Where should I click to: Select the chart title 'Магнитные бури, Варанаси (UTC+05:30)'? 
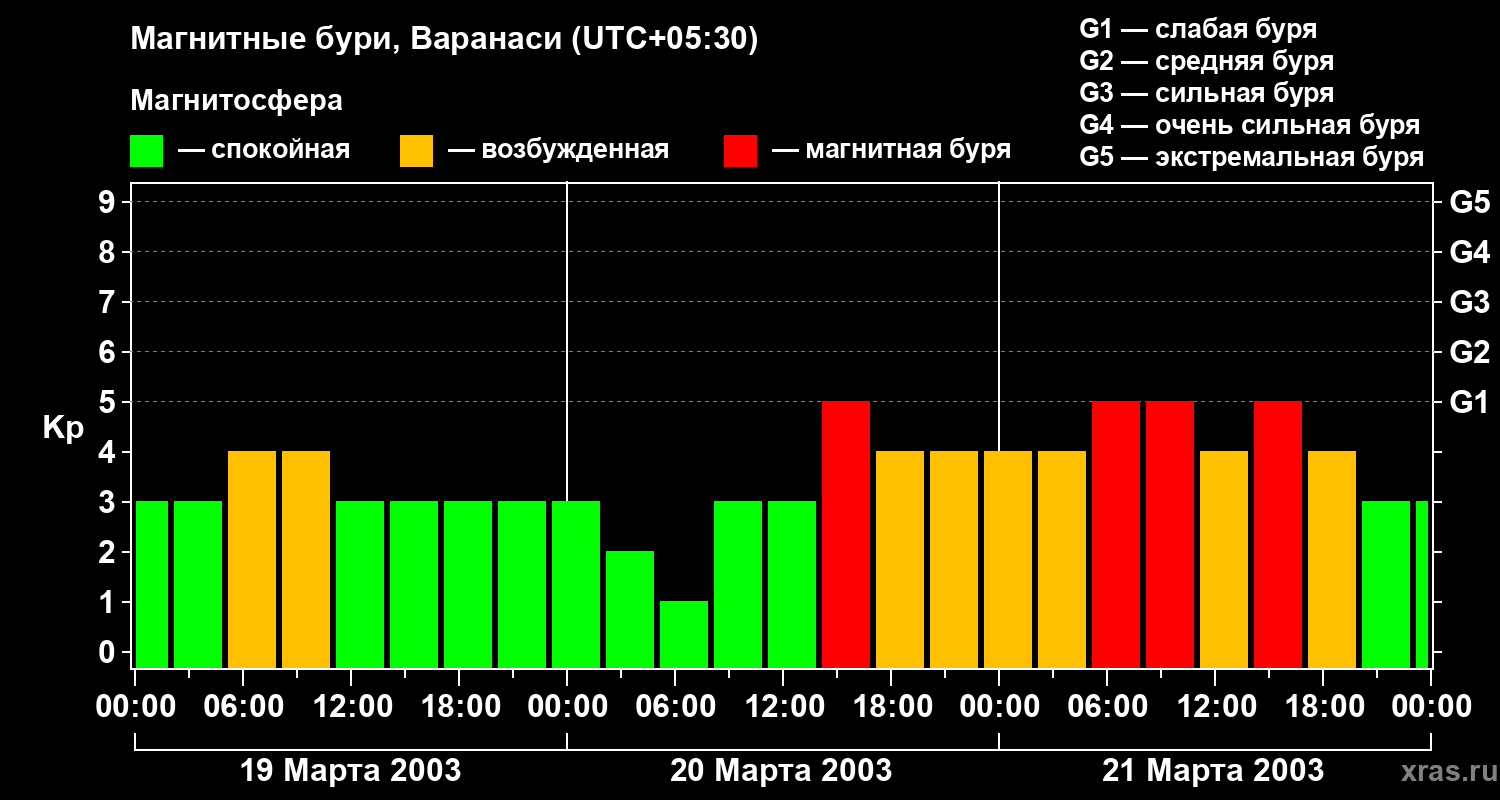444,39
